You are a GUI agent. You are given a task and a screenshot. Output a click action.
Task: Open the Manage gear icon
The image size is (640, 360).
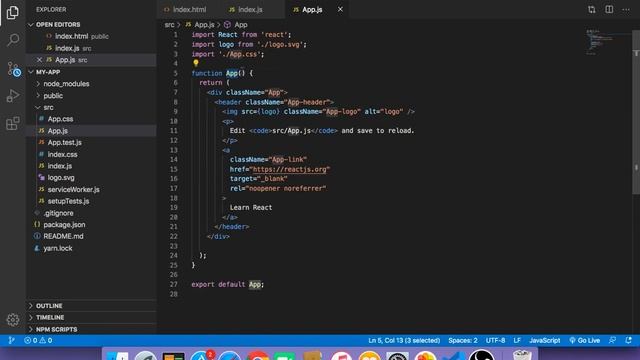click(x=13, y=320)
